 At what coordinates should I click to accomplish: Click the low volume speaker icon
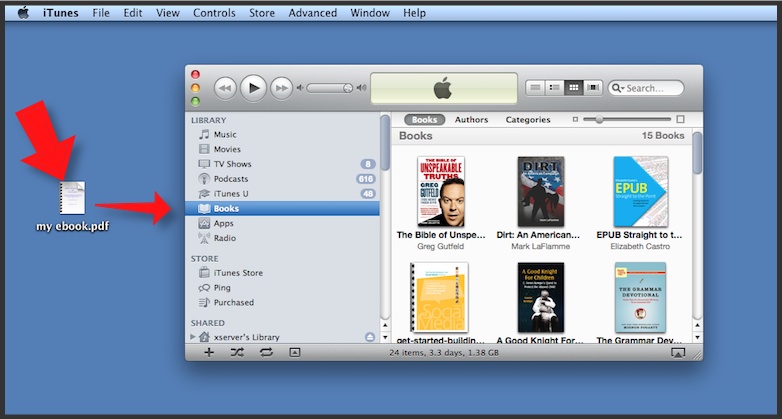pos(300,88)
